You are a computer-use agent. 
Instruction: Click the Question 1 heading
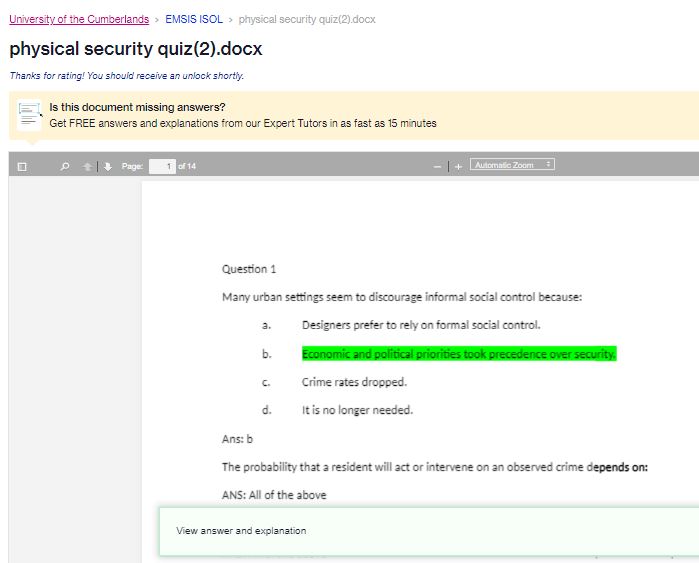tap(249, 269)
